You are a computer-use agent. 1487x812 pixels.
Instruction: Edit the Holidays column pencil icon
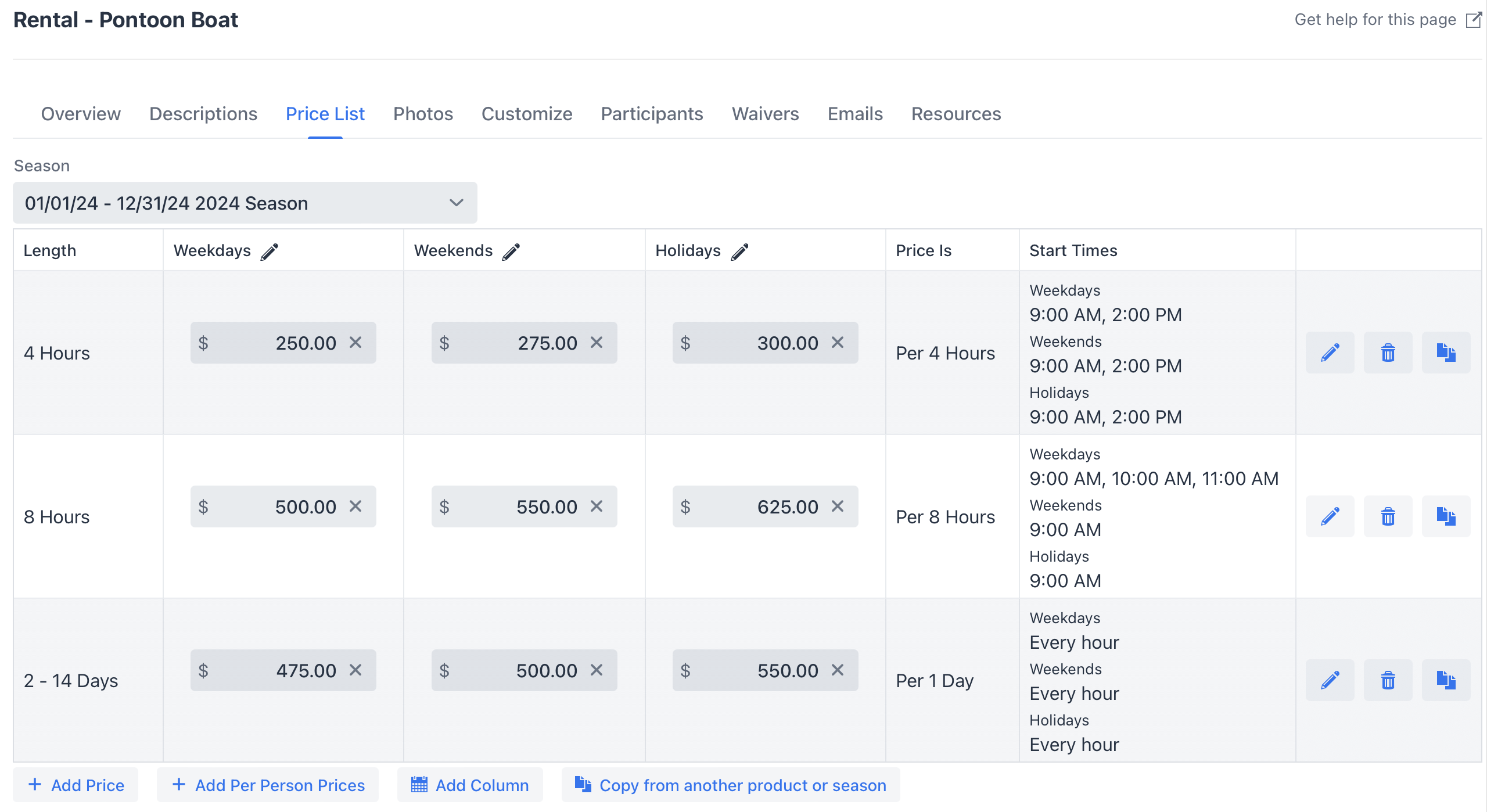[x=739, y=251]
